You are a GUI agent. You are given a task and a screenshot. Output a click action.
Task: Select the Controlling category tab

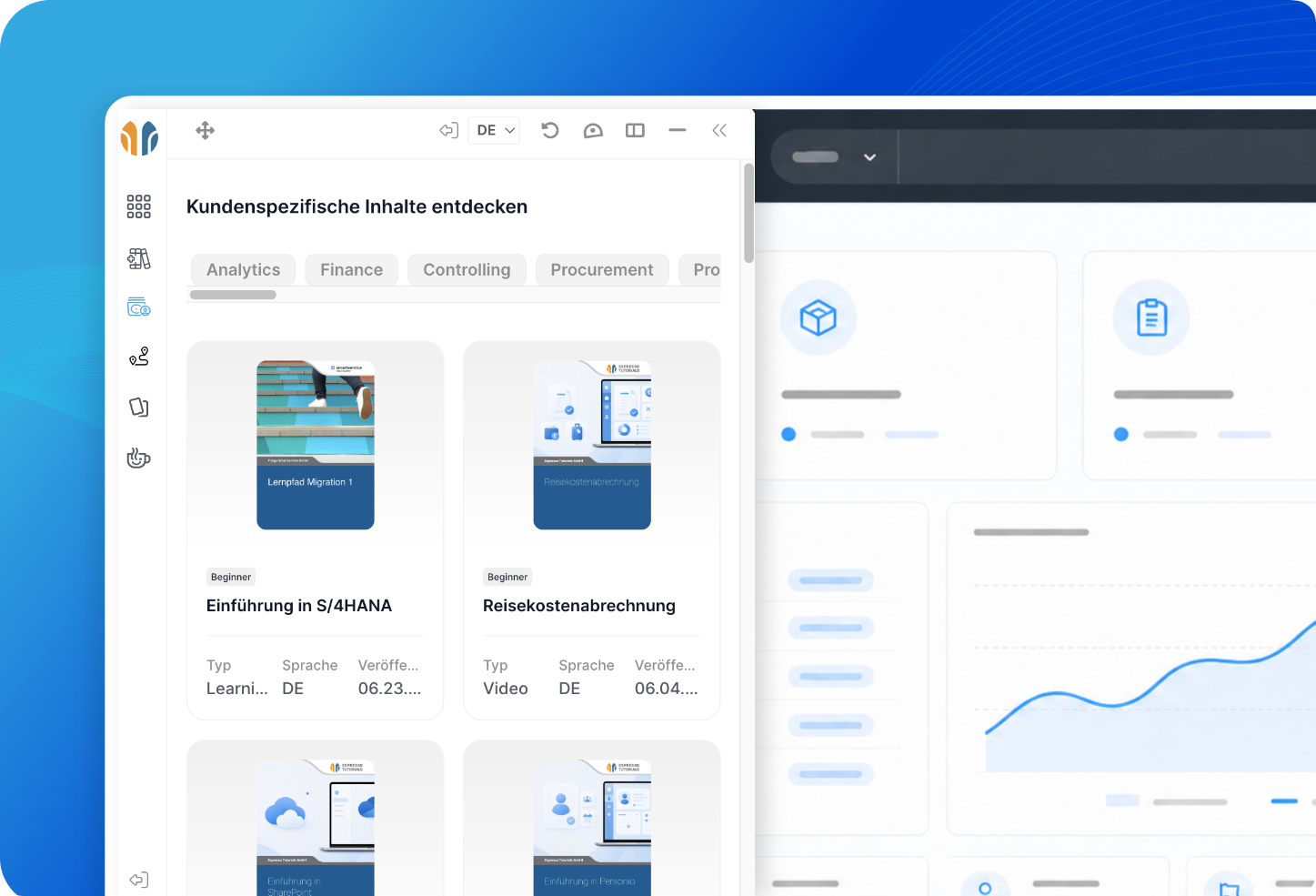pos(467,269)
